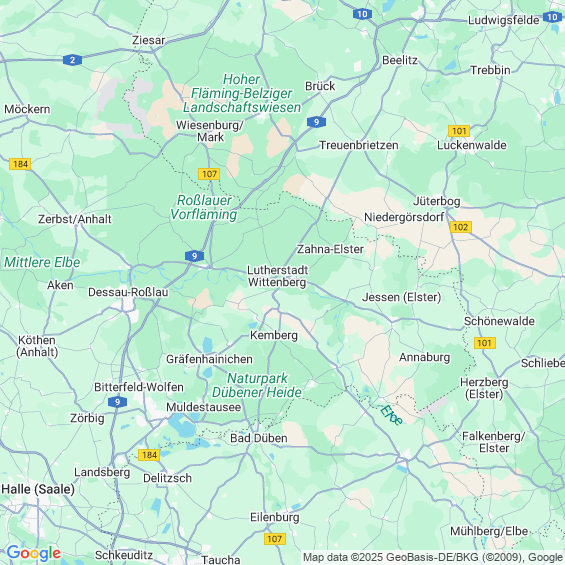The image size is (565, 565).
Task: Select the Dessau-Roßlau city label
Action: (128, 292)
